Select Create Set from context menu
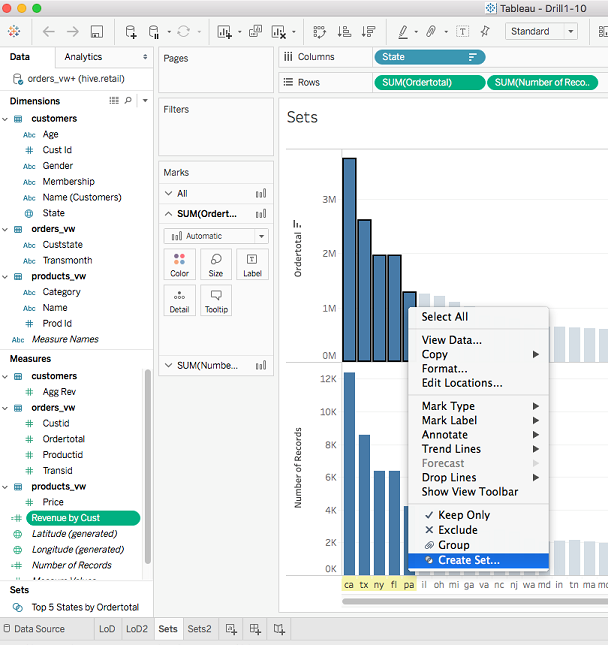The height and width of the screenshot is (645, 608). (x=468, y=560)
